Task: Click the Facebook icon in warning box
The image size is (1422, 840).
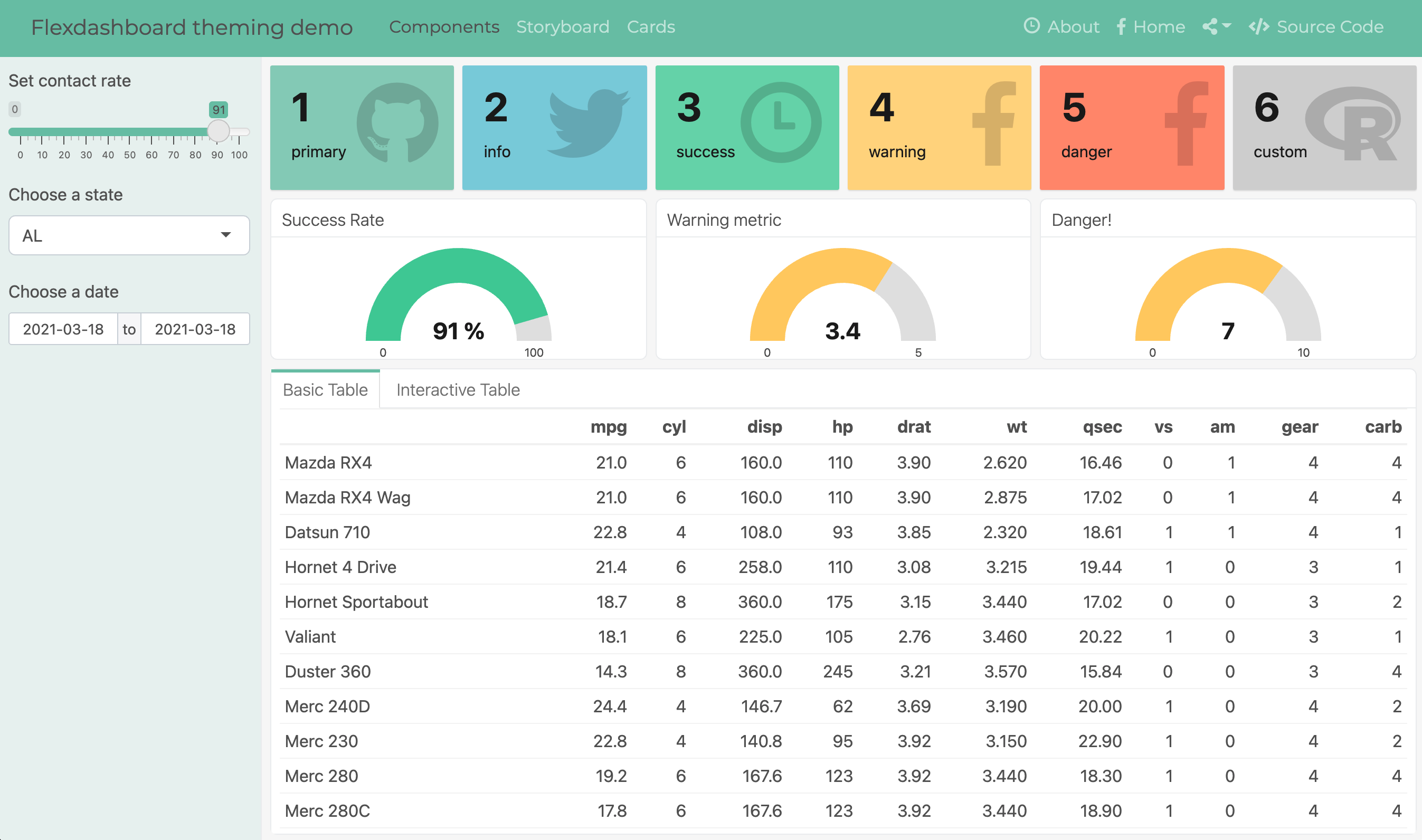Action: (x=994, y=123)
